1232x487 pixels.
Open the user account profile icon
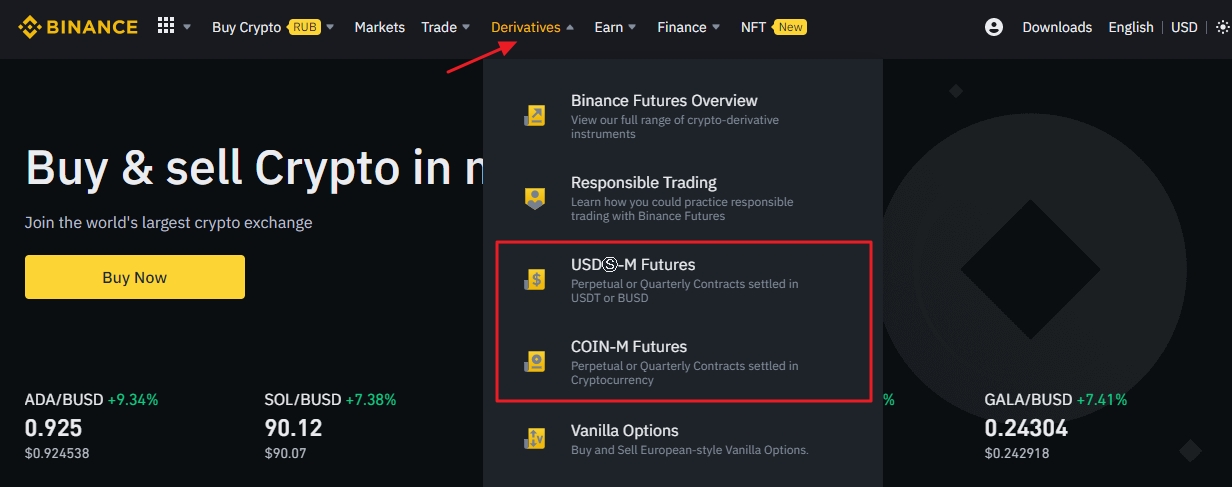(x=993, y=27)
